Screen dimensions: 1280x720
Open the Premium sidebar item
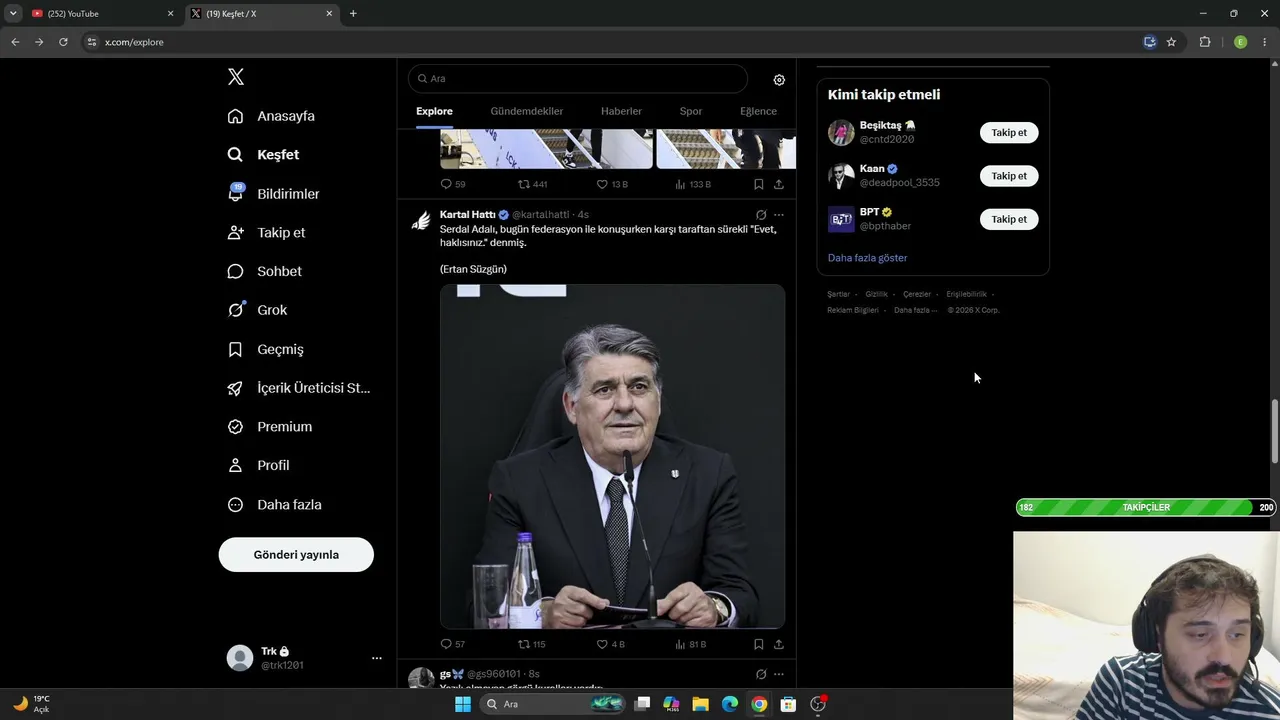[270, 427]
